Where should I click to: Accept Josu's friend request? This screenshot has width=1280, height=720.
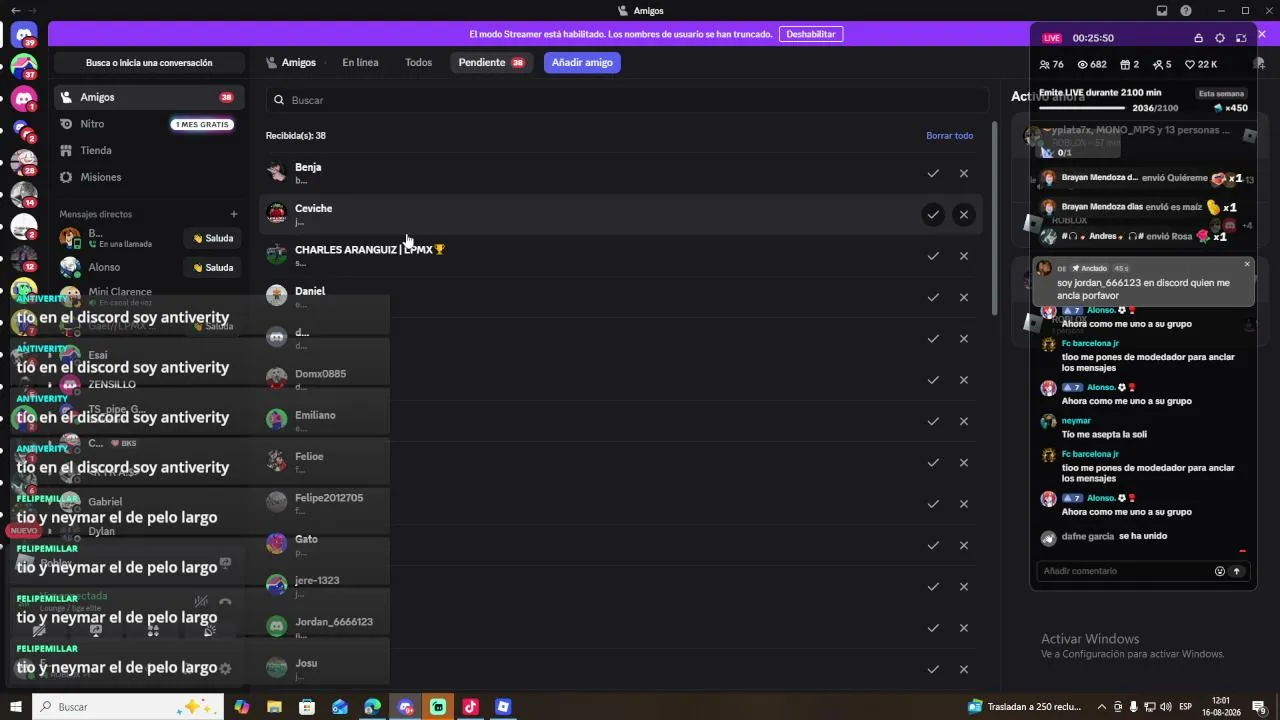933,670
